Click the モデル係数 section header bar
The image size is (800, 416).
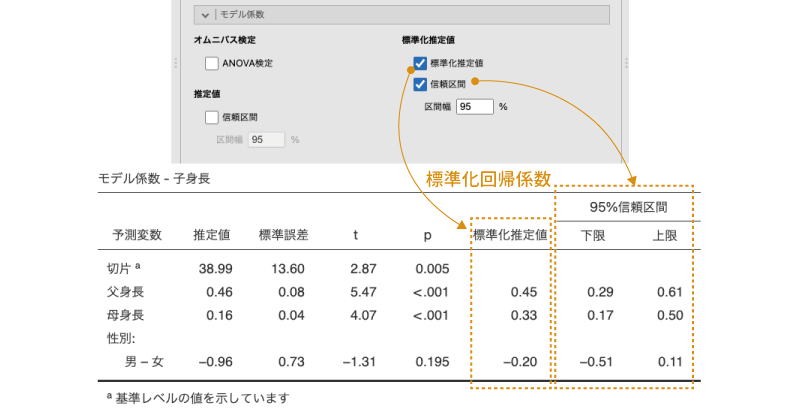pyautogui.click(x=400, y=15)
